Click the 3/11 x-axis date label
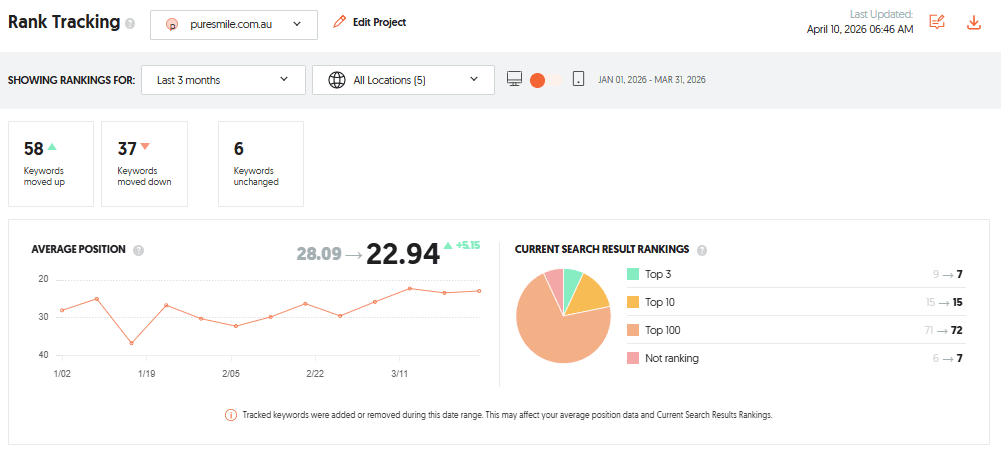Viewport: 1001px width, 453px height. coord(400,373)
